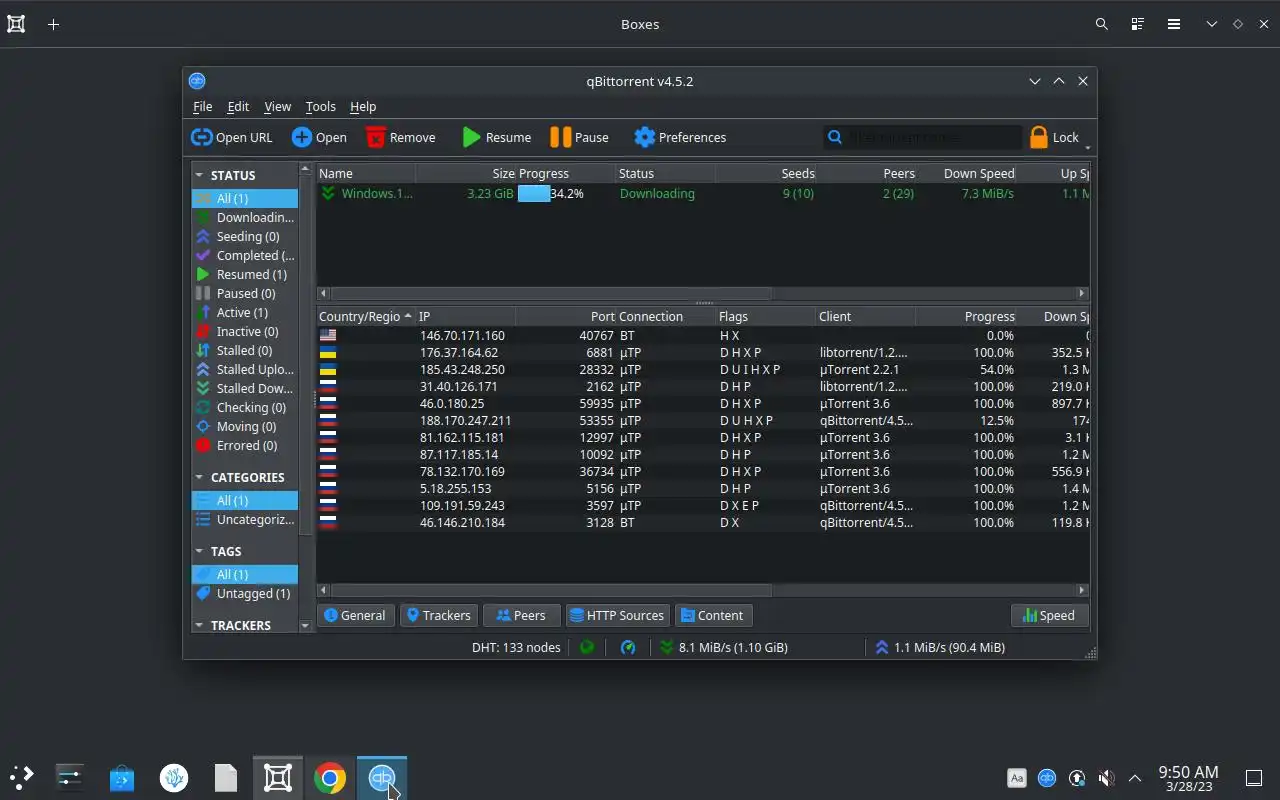Sort peers by Client column header

866,316
